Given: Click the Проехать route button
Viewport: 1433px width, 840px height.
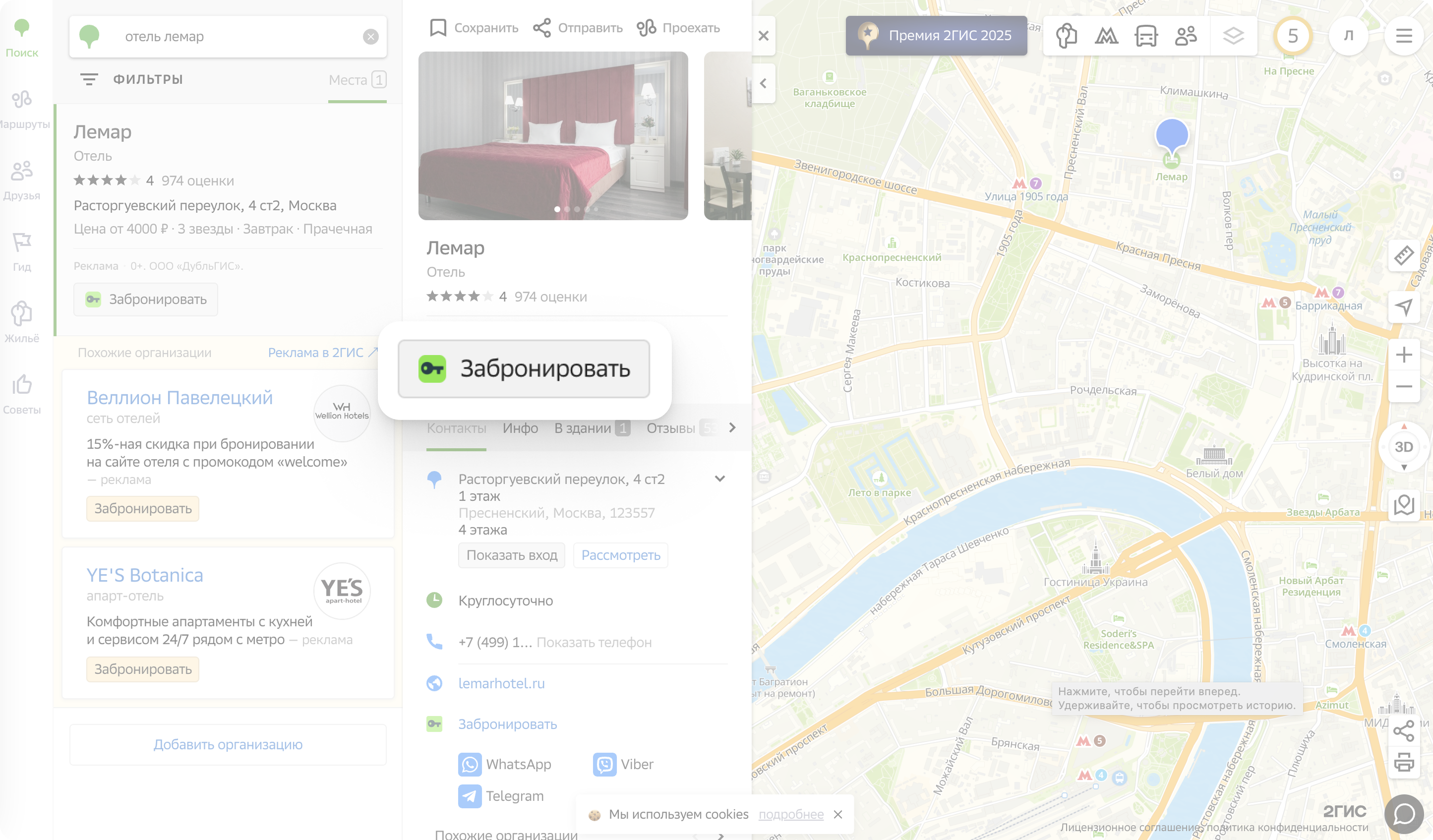Looking at the screenshot, I should tap(678, 28).
